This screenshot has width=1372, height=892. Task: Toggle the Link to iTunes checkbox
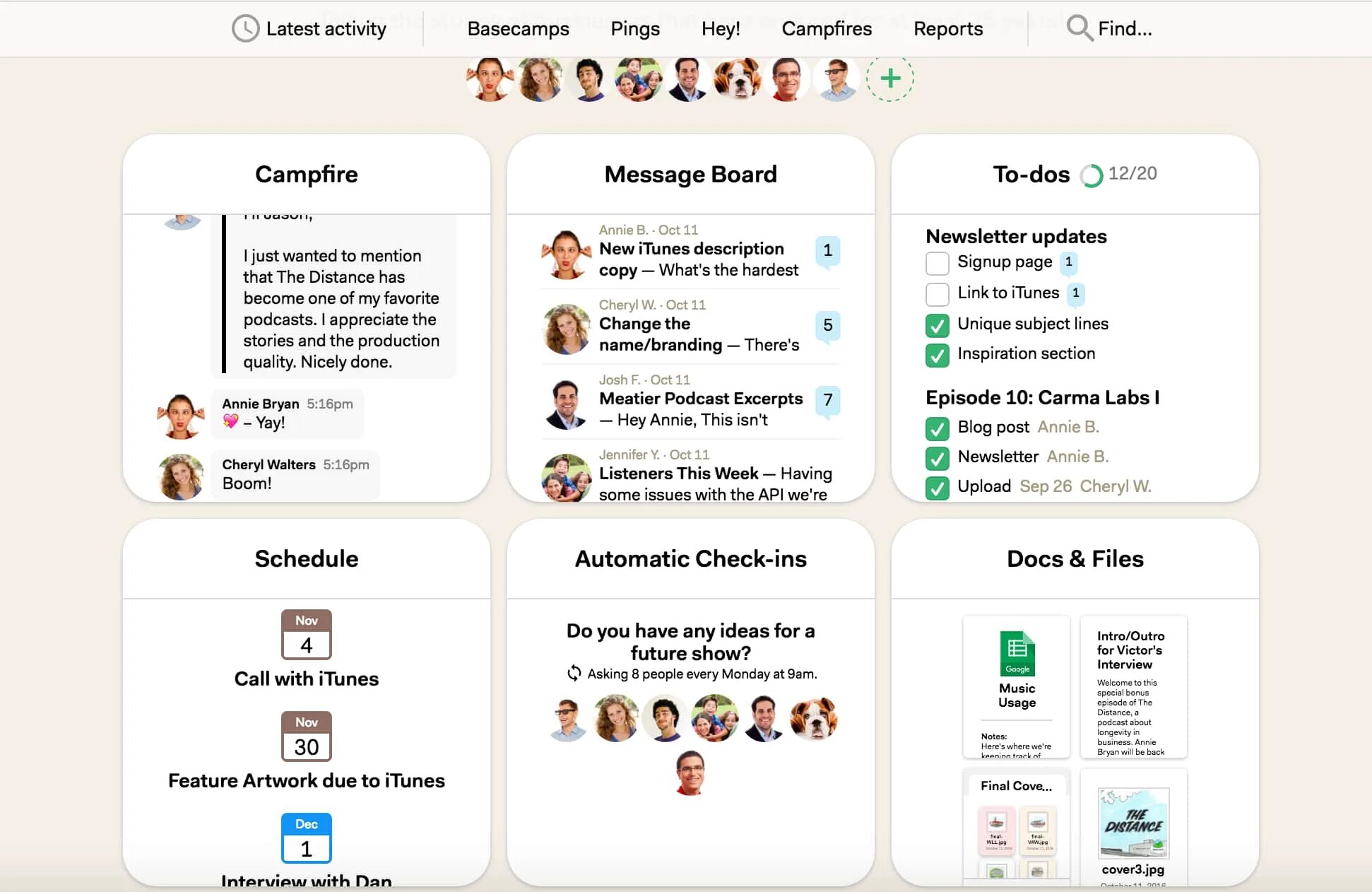[936, 293]
